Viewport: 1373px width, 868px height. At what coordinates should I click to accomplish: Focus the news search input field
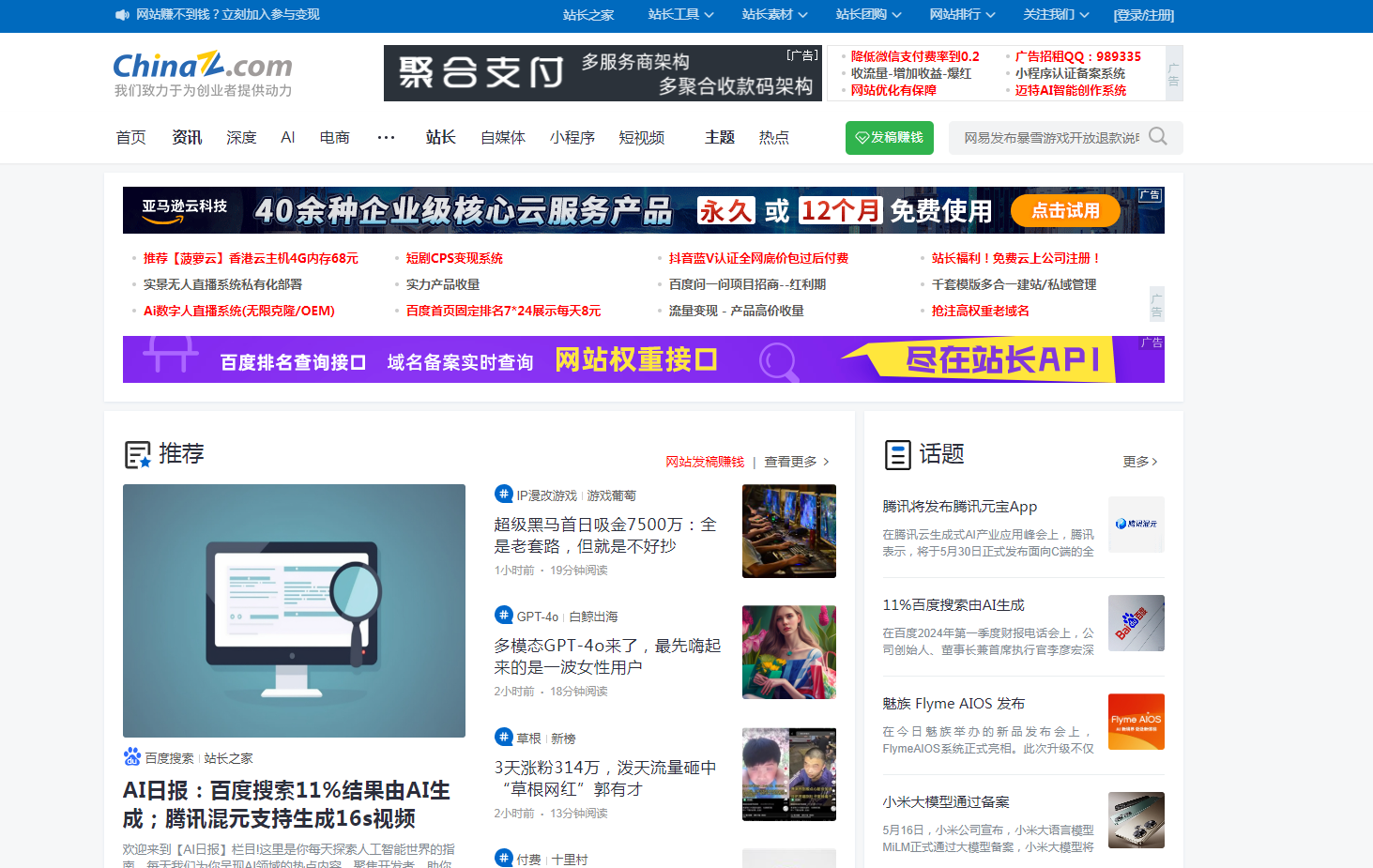[x=1051, y=137]
